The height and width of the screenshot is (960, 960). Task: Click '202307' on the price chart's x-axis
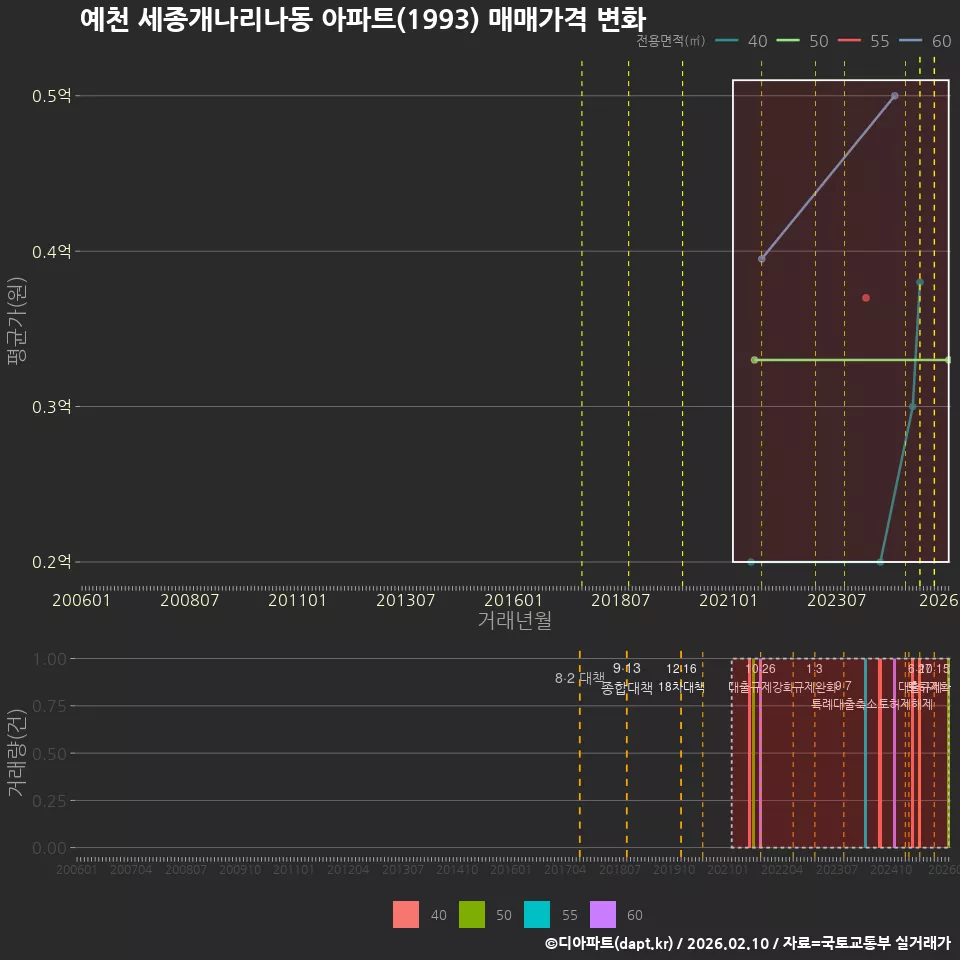click(836, 600)
